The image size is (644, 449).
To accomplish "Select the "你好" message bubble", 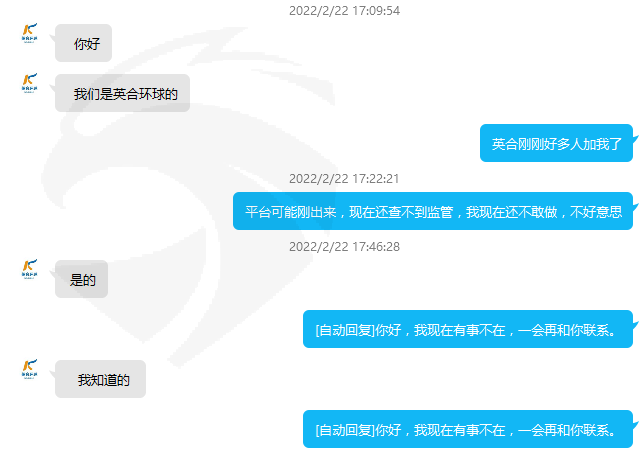I will 83,43.
